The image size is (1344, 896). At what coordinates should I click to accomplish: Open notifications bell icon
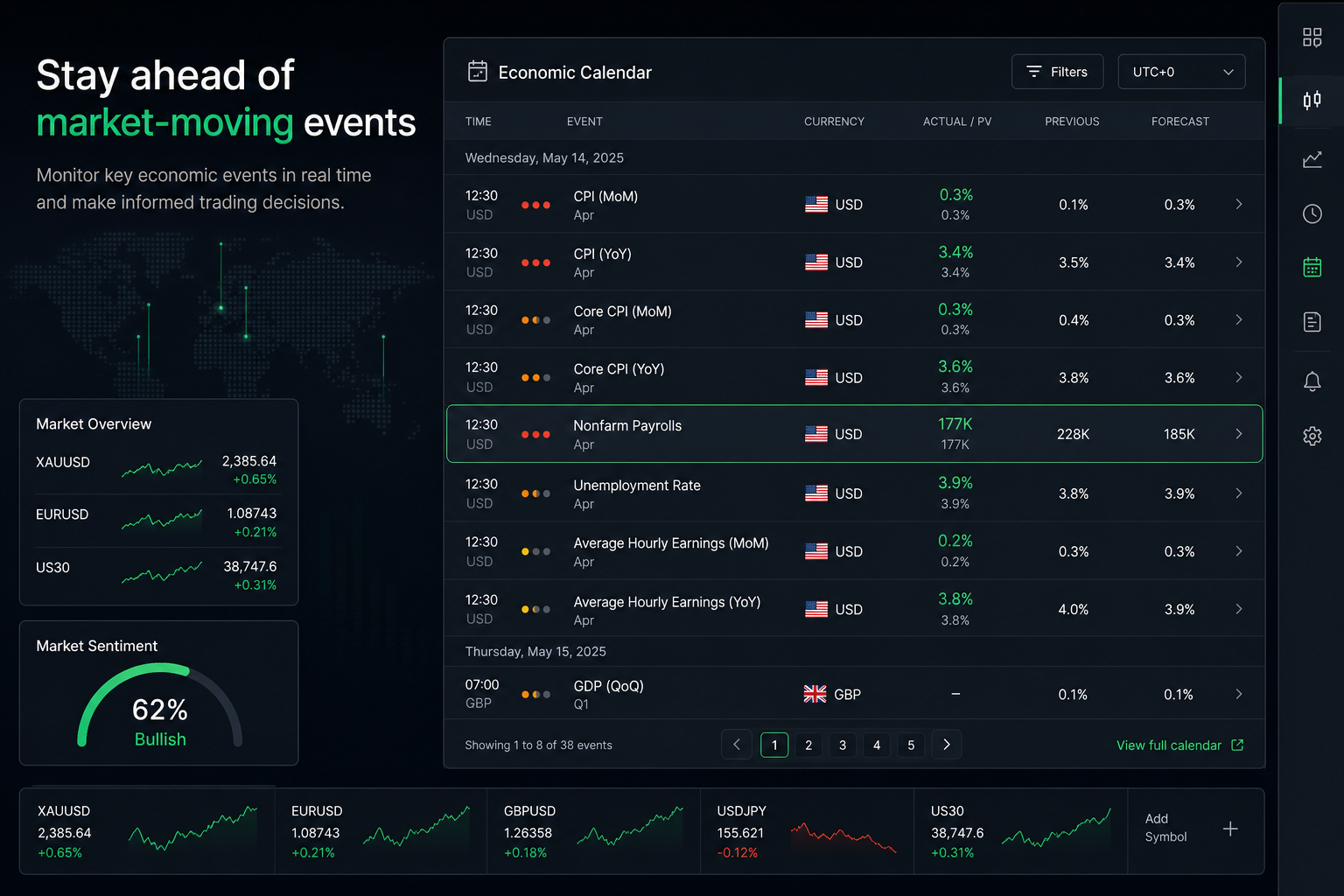click(1312, 381)
